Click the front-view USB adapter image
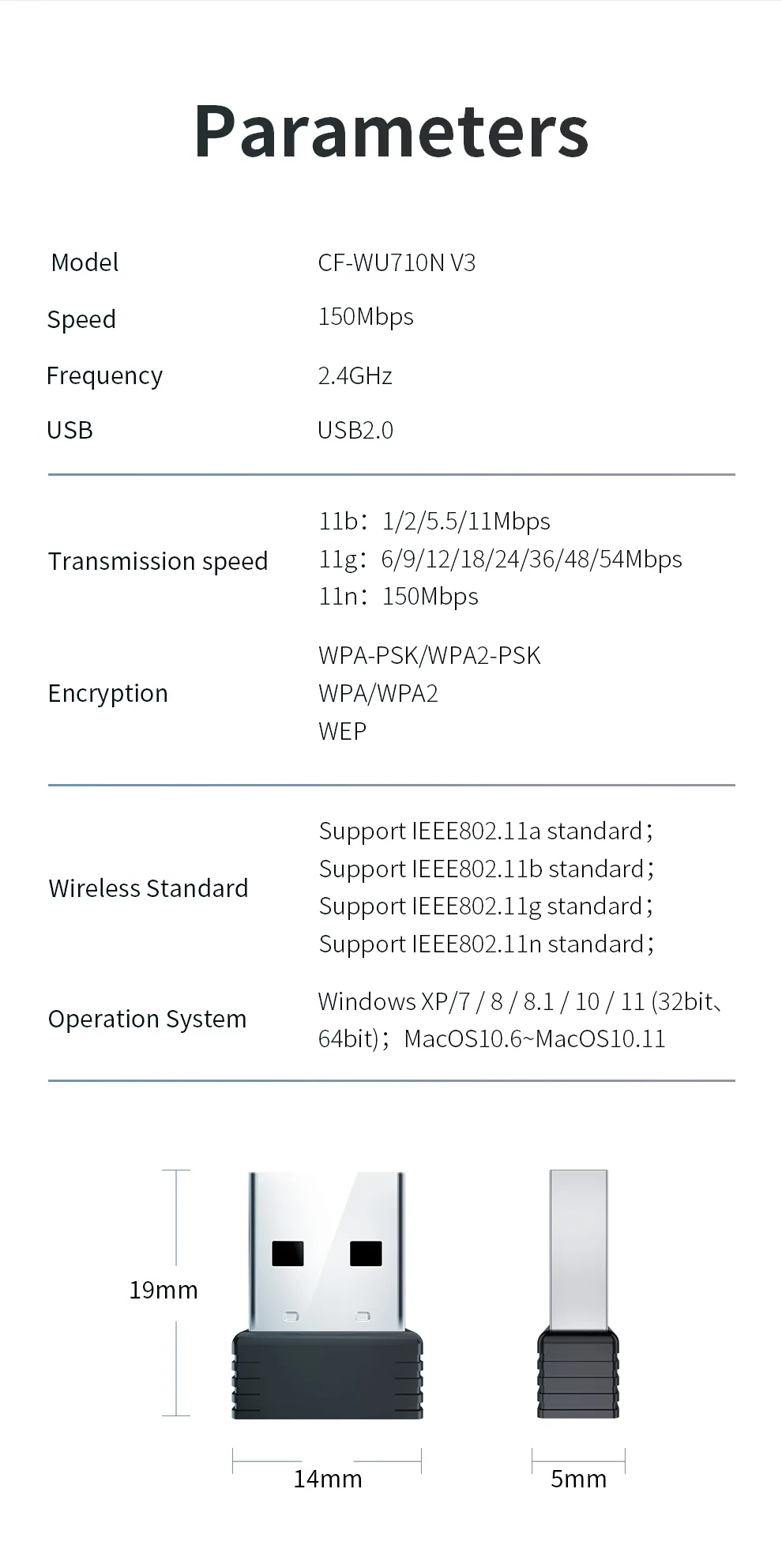782x1568 pixels. coord(327,1295)
